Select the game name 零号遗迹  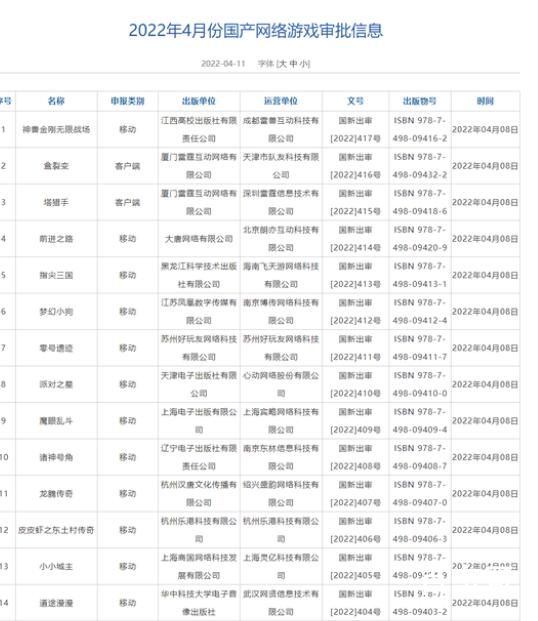[x=56, y=348]
